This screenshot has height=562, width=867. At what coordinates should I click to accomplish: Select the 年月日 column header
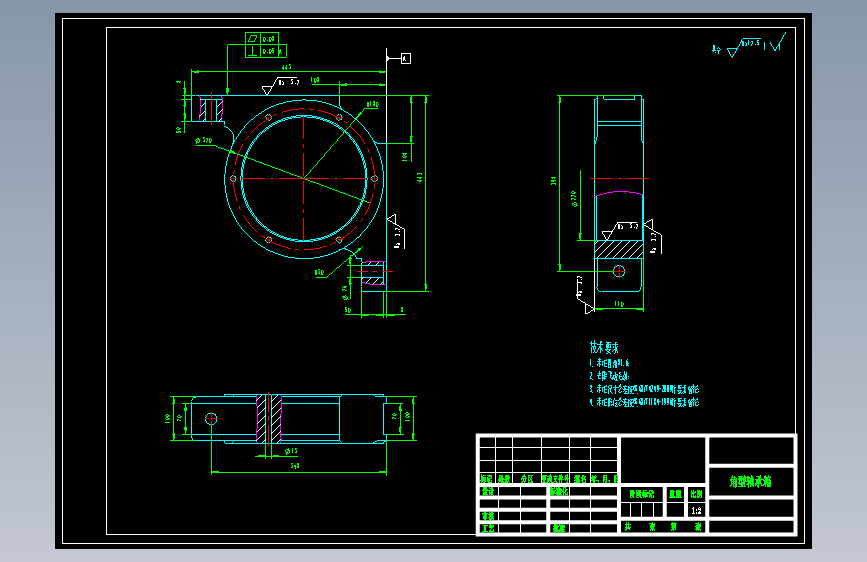(604, 478)
